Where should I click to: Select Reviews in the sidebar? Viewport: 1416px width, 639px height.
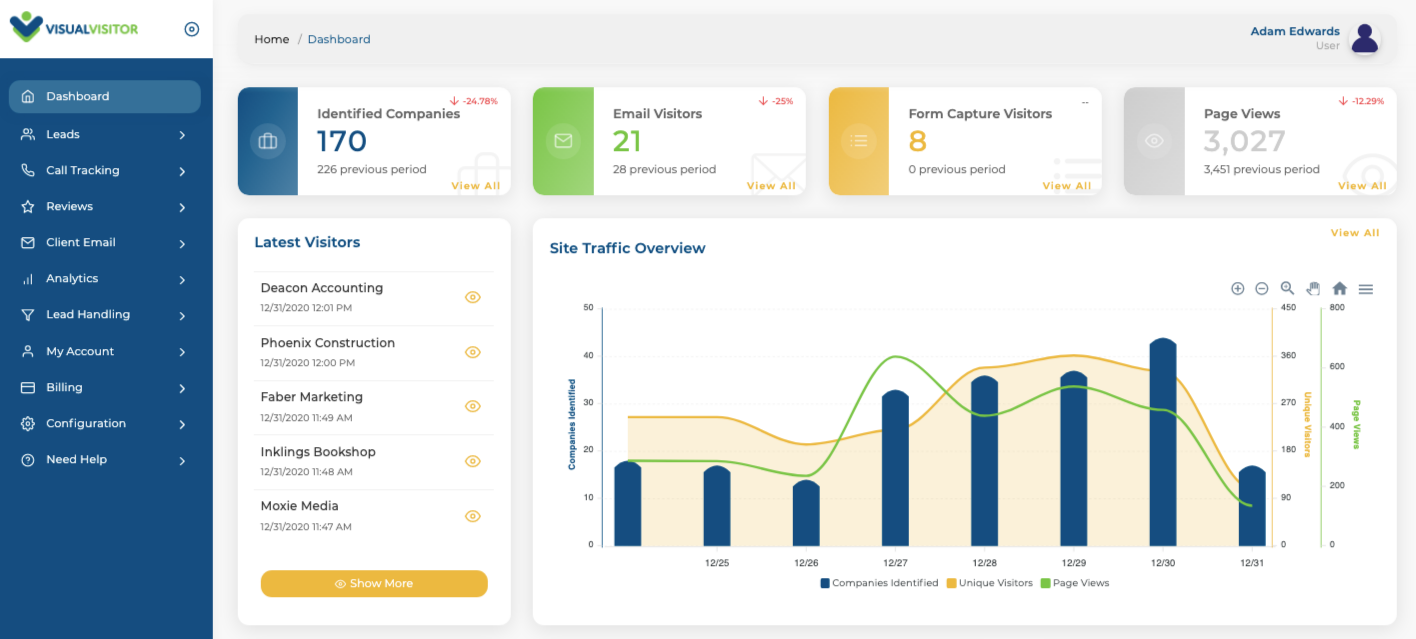(x=69, y=206)
